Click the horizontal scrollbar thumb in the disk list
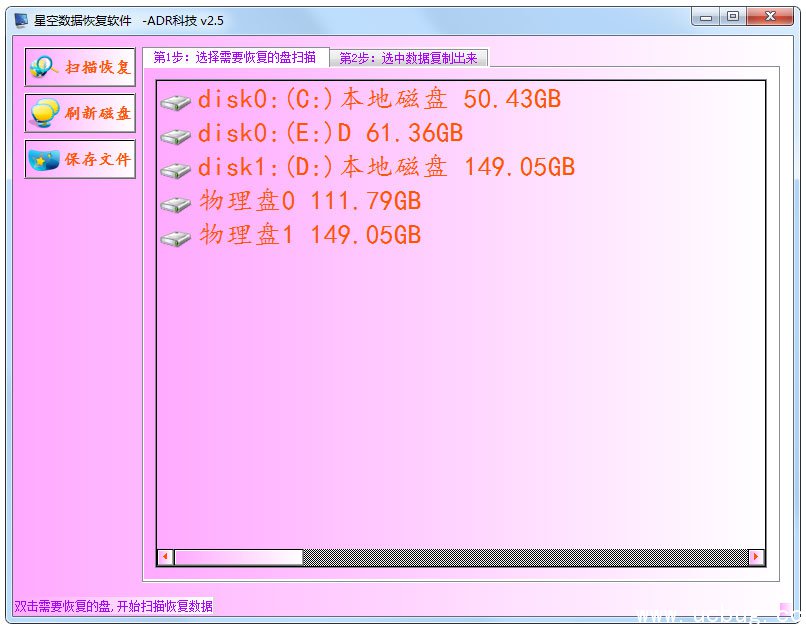Screen dimensions: 806x630 tap(238, 557)
